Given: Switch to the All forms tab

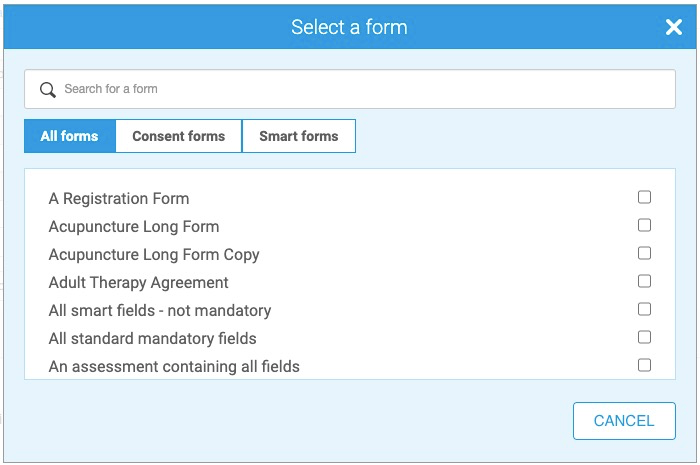Looking at the screenshot, I should coord(70,136).
